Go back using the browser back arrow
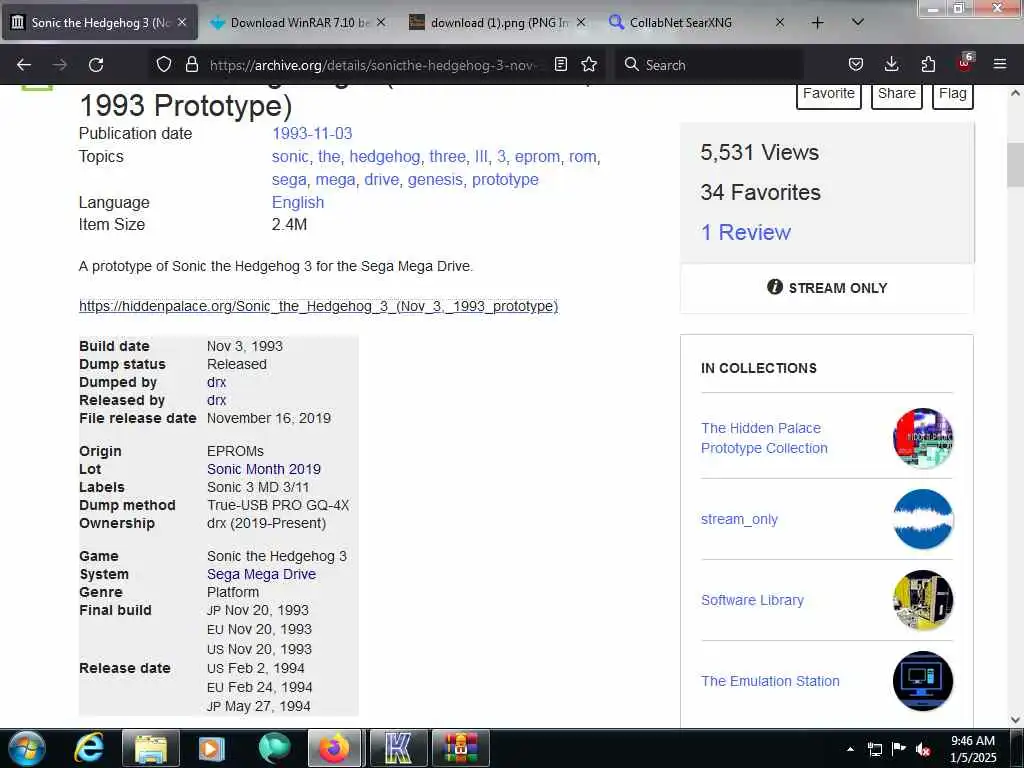The height and width of the screenshot is (768, 1024). pyautogui.click(x=24, y=65)
